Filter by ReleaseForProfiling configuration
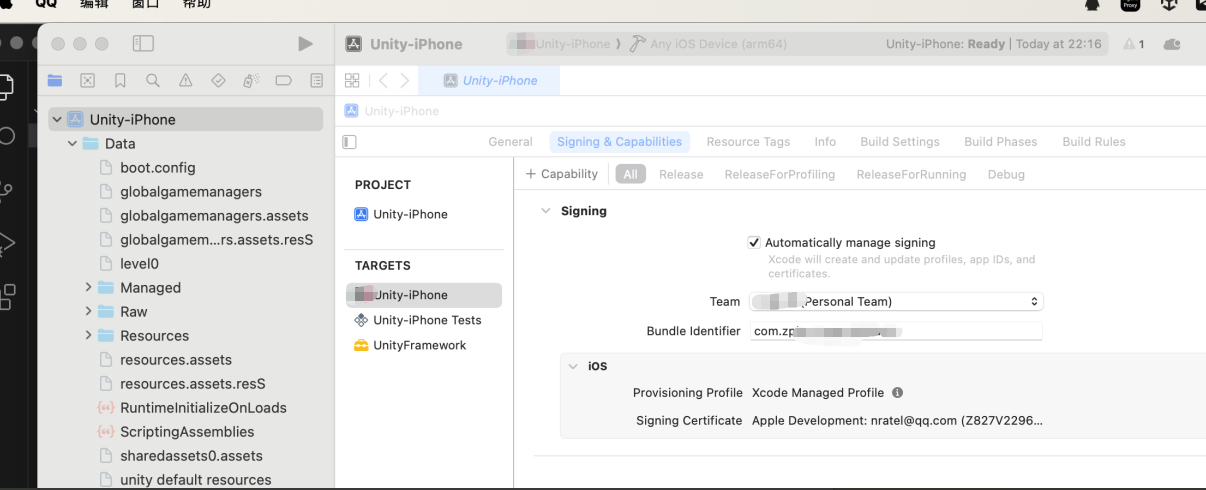This screenshot has width=1206, height=490. [780, 174]
